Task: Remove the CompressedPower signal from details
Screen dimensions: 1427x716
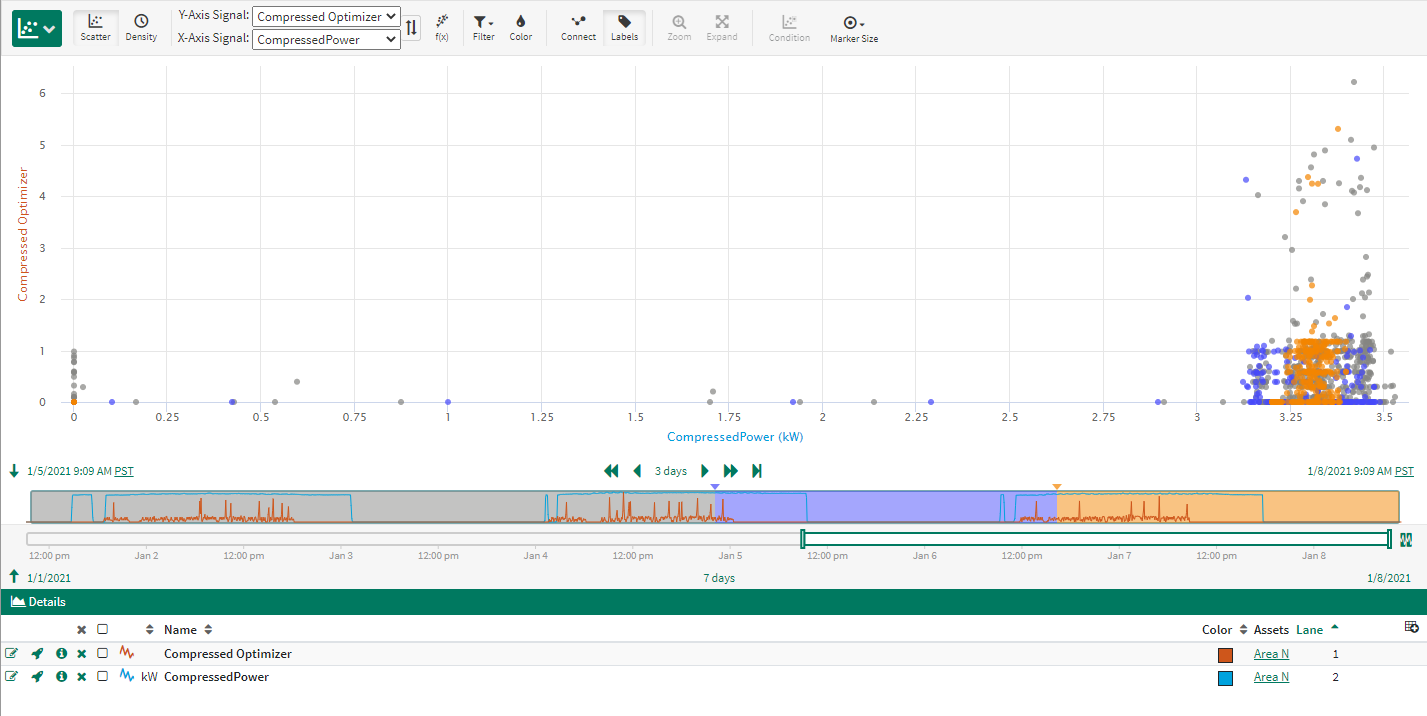Action: point(82,677)
